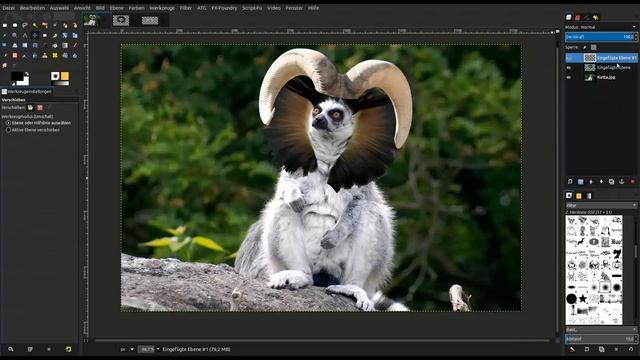Switch to the Channels tab

click(x=578, y=17)
